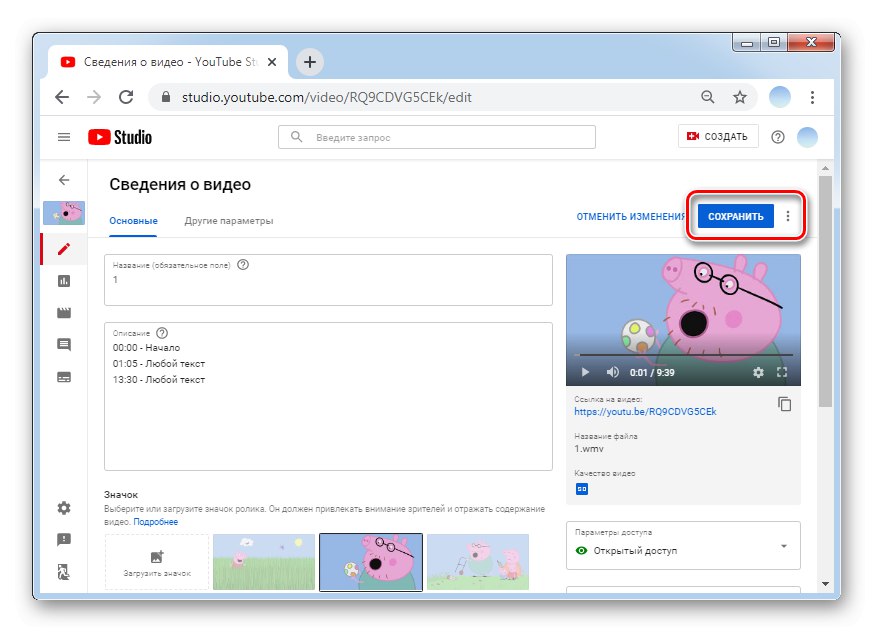Open the Подробнее link
The height and width of the screenshot is (633, 874).
click(156, 522)
